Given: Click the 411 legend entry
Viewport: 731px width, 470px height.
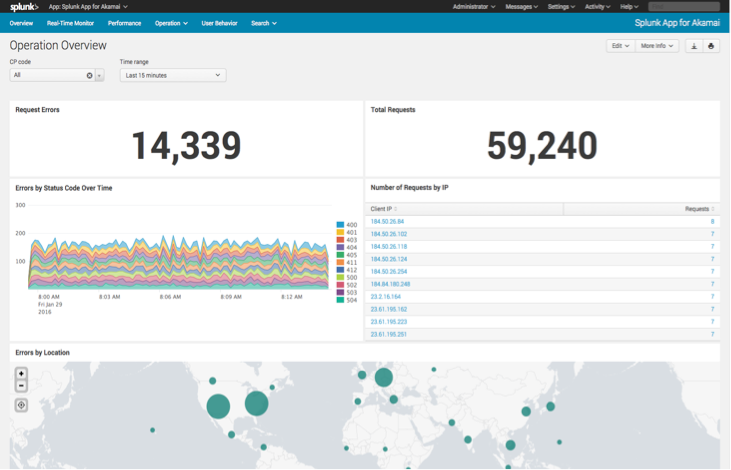Looking at the screenshot, I should click(347, 263).
